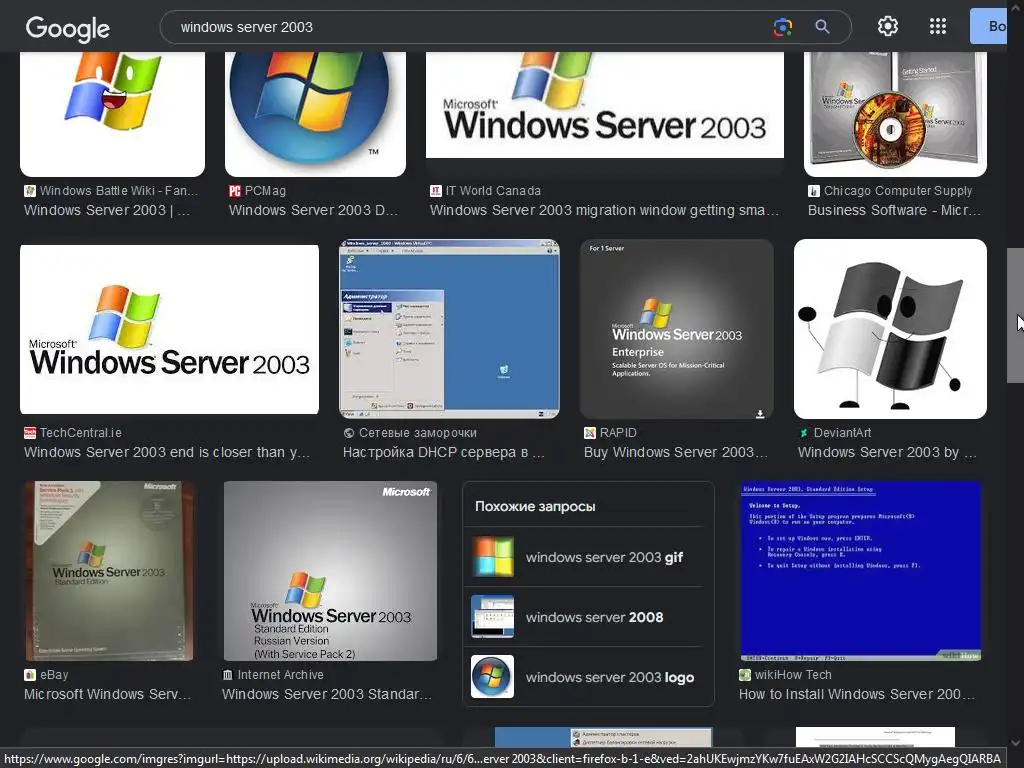This screenshot has width=1024, height=768.
Task: Click the 'Internet Archive' source name
Action: (x=281, y=675)
